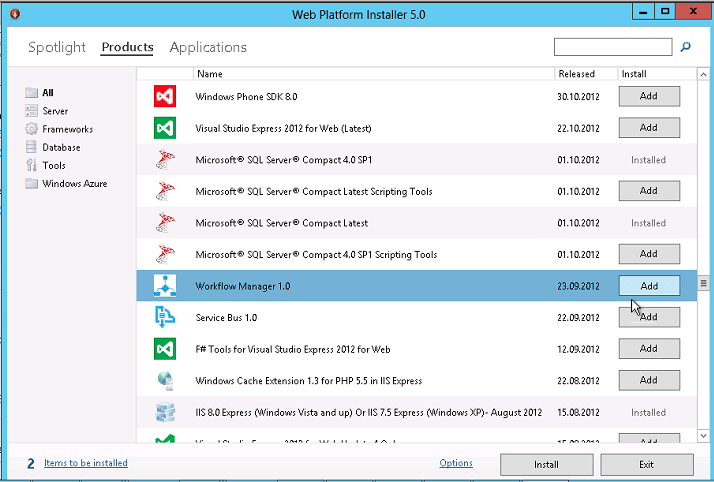Click the SQL Server Compact 4.0 SP1 icon
714x482 pixels.
pos(165,160)
